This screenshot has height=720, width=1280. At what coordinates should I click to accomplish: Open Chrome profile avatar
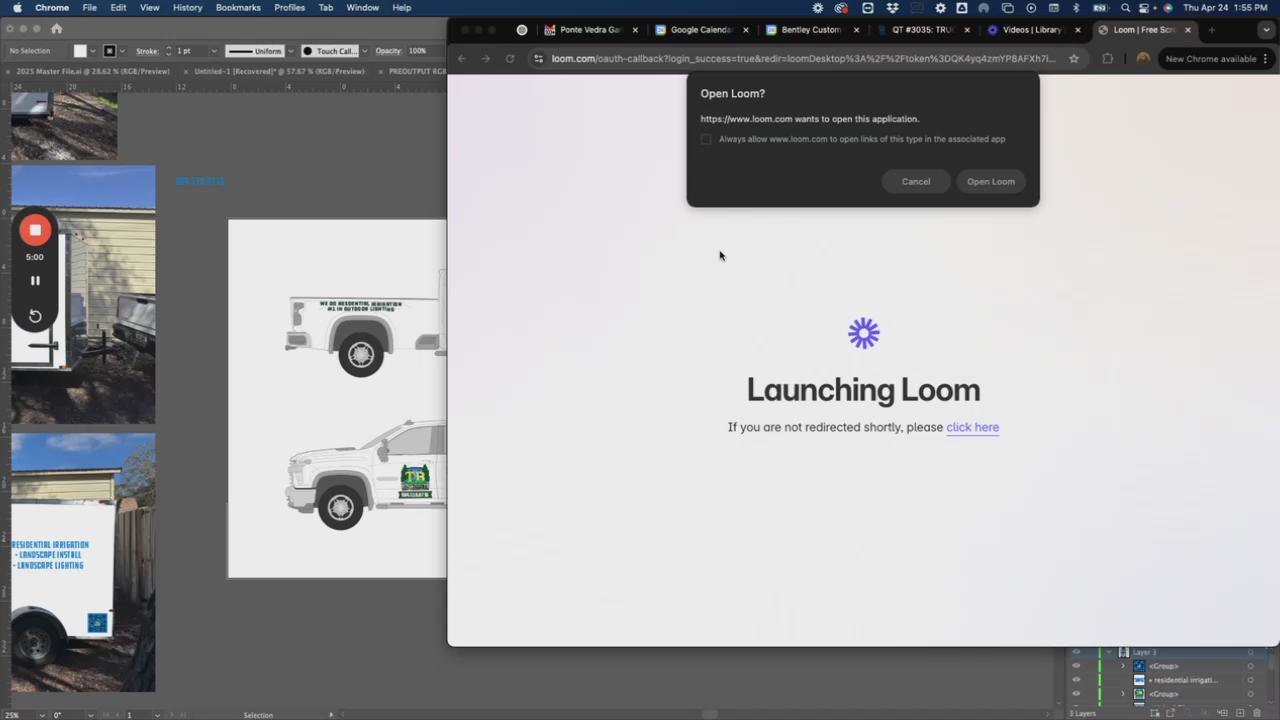coord(1142,59)
